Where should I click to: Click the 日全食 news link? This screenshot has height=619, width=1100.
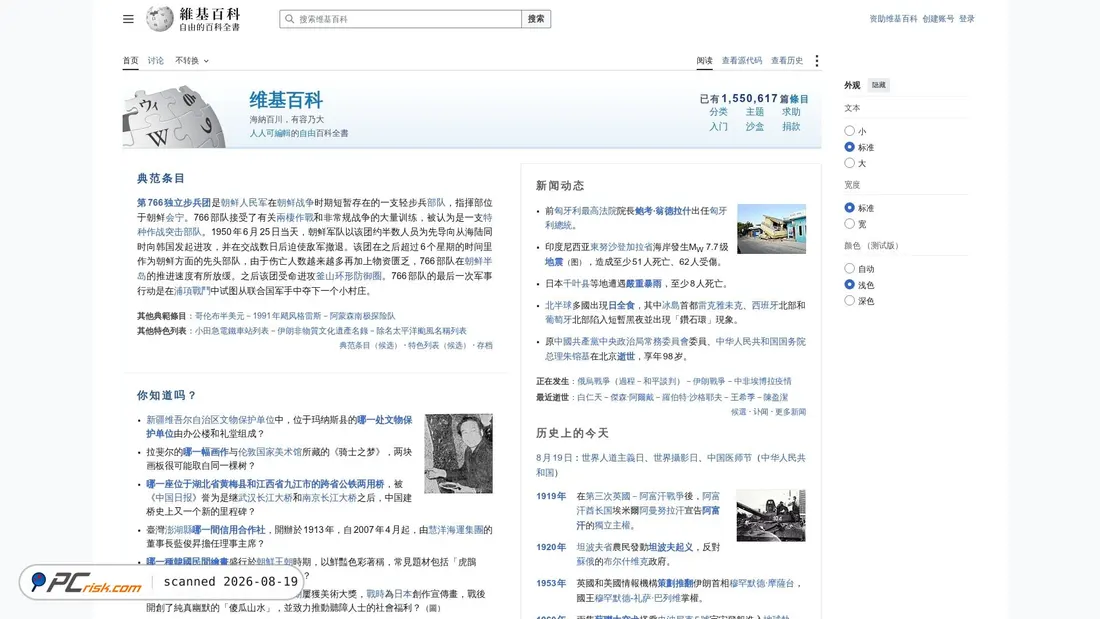coord(622,305)
